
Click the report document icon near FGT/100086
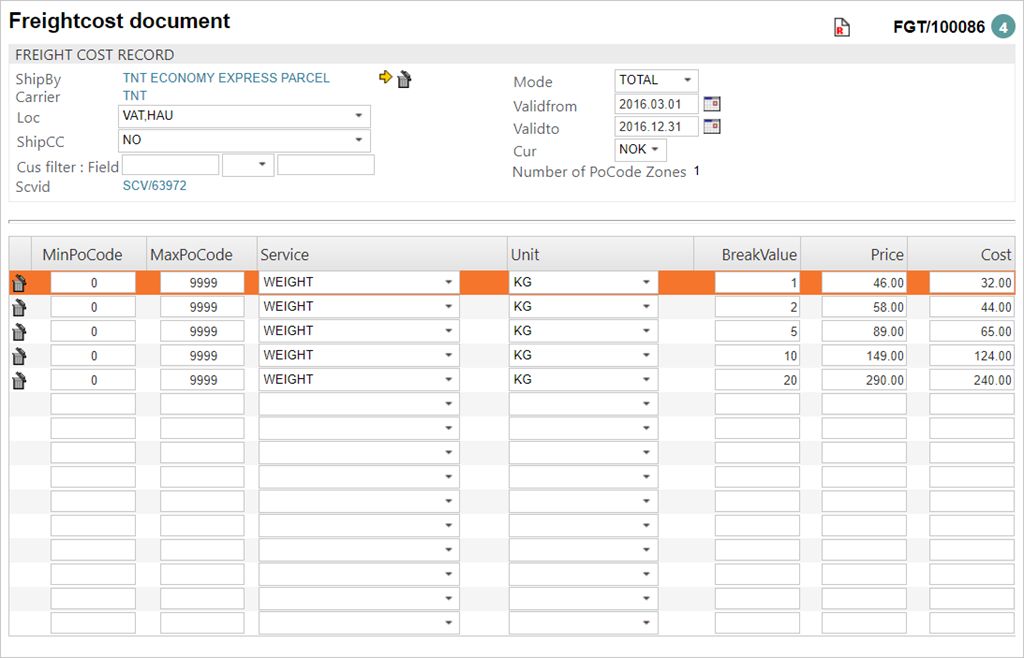(x=841, y=28)
